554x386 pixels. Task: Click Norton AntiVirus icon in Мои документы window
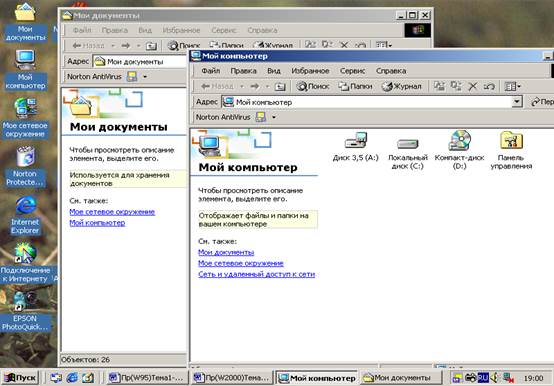pyautogui.click(x=132, y=76)
